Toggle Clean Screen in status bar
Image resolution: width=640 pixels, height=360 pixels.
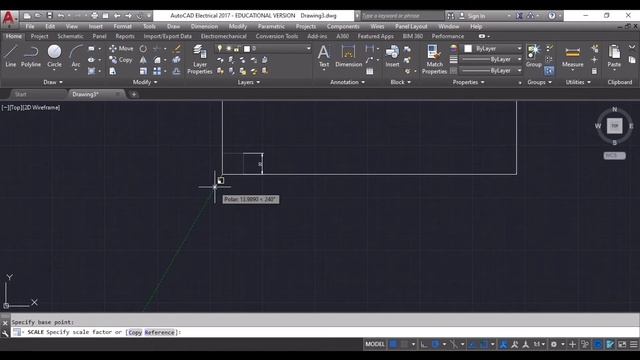tap(622, 344)
